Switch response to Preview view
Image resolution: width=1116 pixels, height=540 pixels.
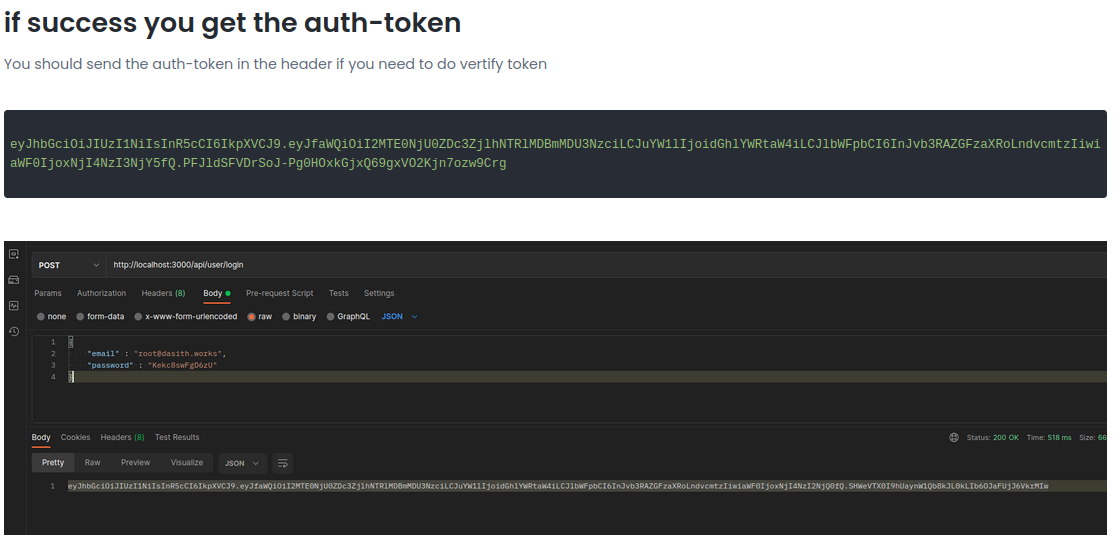[135, 463]
